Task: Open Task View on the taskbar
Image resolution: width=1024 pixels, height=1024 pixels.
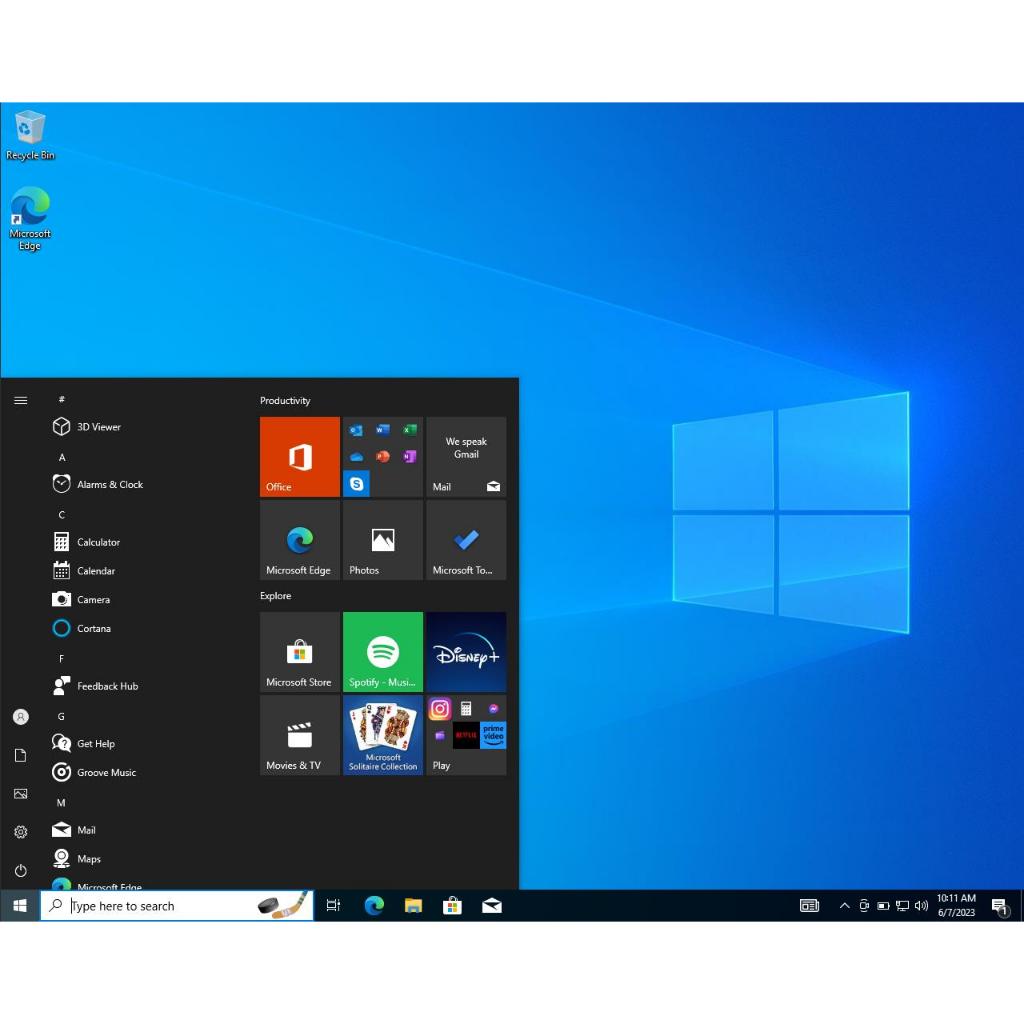Action: click(333, 906)
